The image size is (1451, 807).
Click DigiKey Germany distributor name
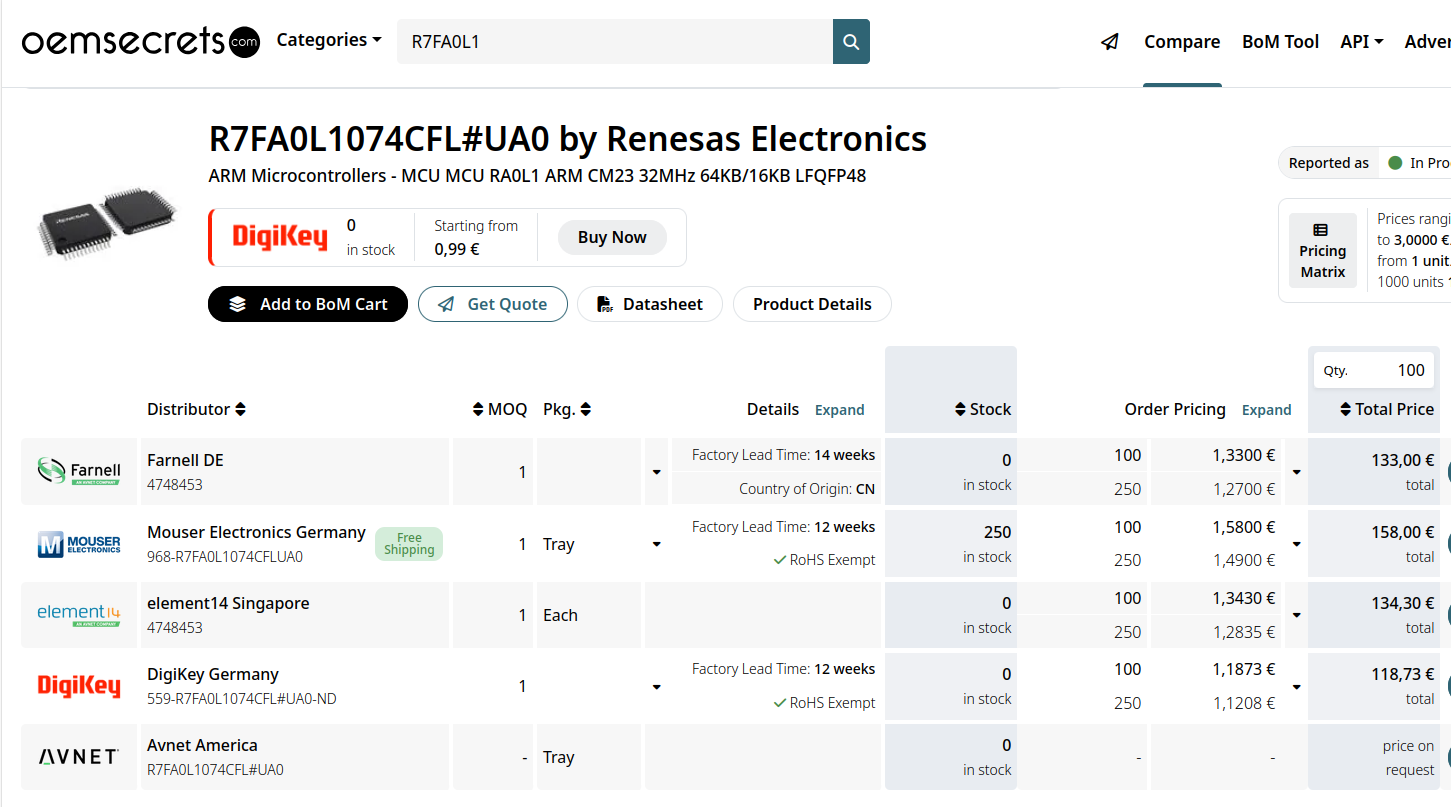point(213,674)
